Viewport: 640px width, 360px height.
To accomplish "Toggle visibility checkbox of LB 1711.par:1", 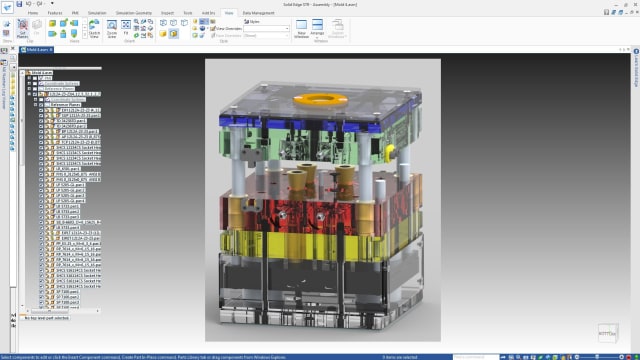I will click(x=41, y=206).
